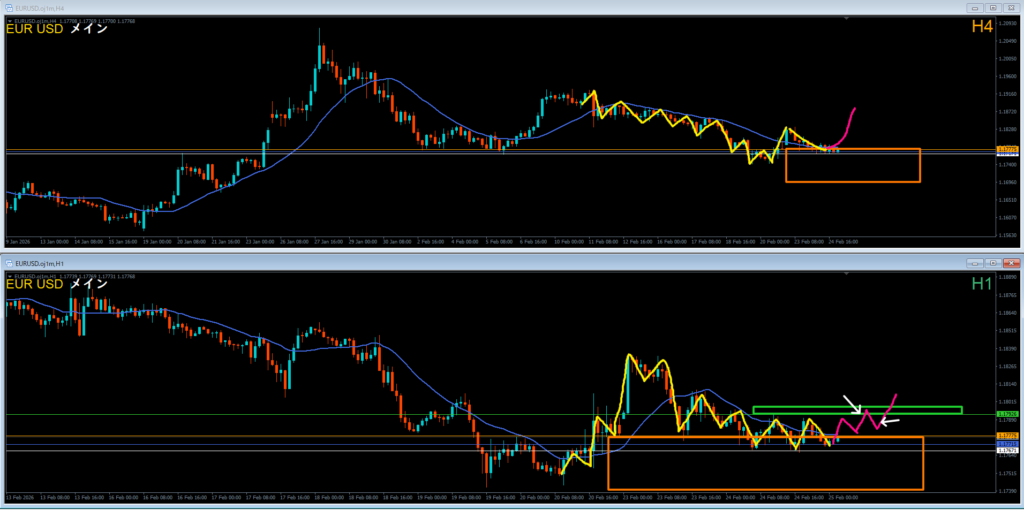Image resolution: width=1024 pixels, height=510 pixels.
Task: Click 27 Jan 16:00 on H4 time axis
Action: coord(328,242)
